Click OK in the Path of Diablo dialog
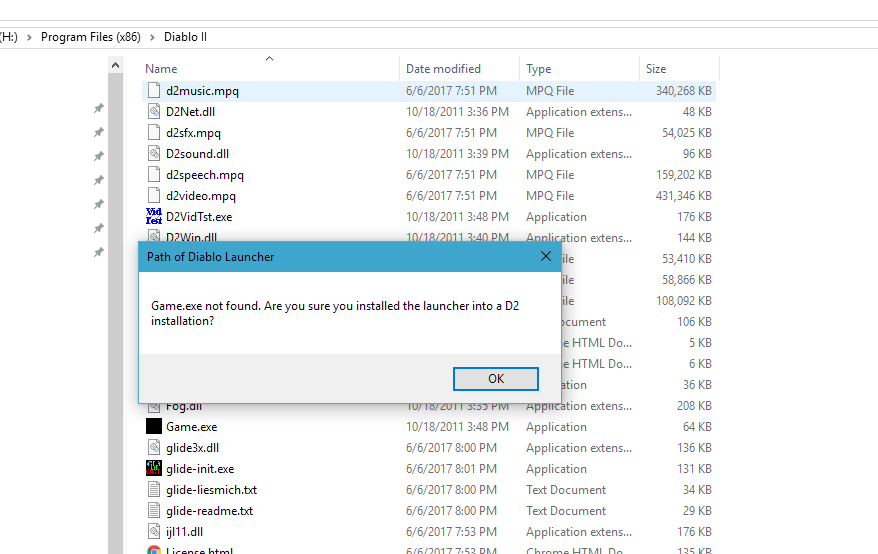This screenshot has height=554, width=878. 496,379
